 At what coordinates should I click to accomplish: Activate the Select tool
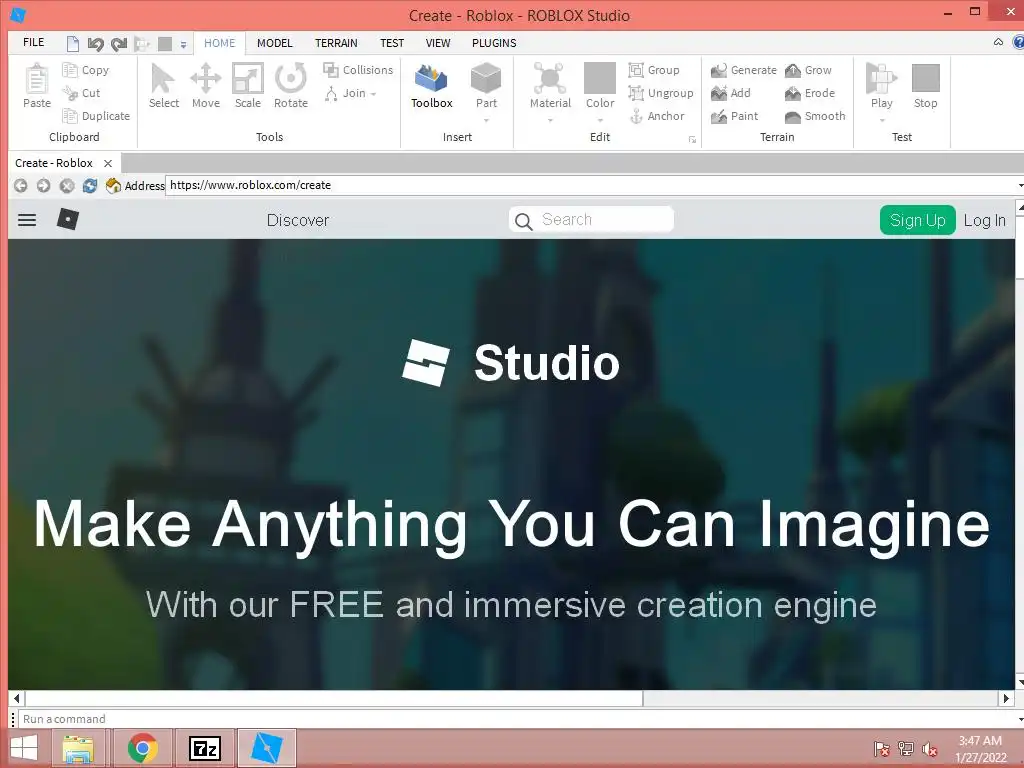(163, 86)
